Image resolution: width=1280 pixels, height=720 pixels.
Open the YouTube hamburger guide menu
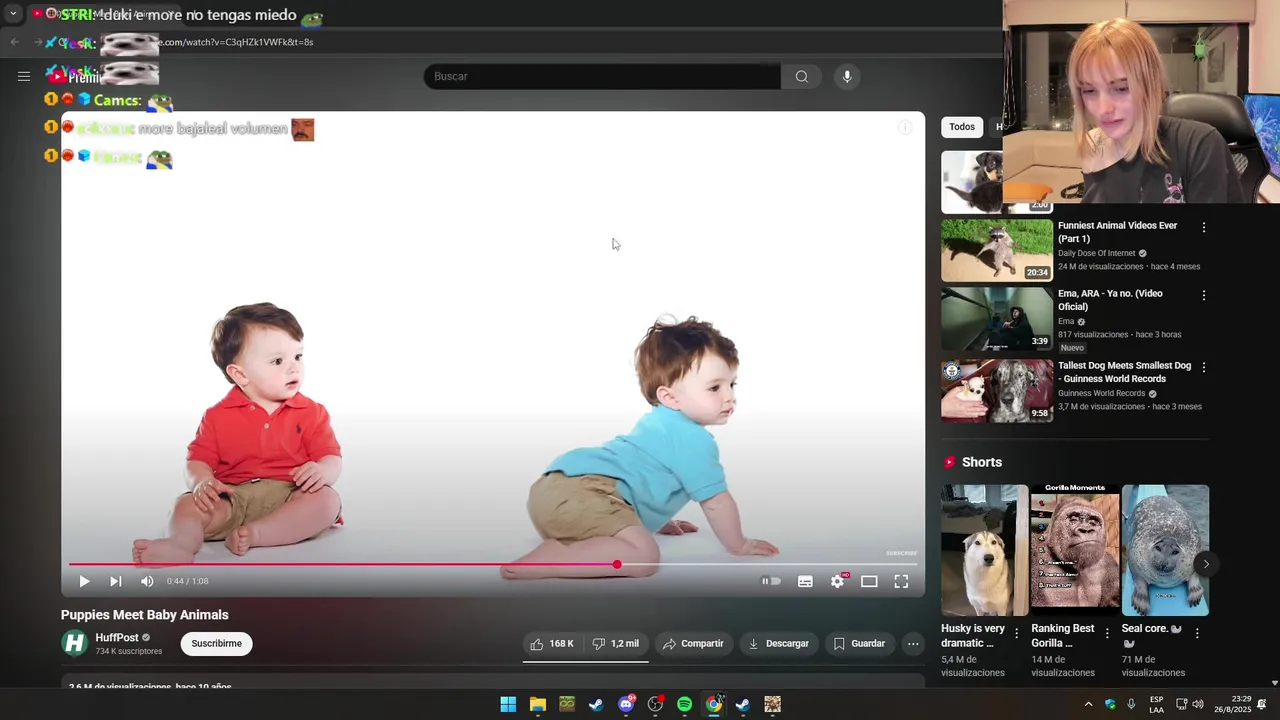(x=24, y=76)
